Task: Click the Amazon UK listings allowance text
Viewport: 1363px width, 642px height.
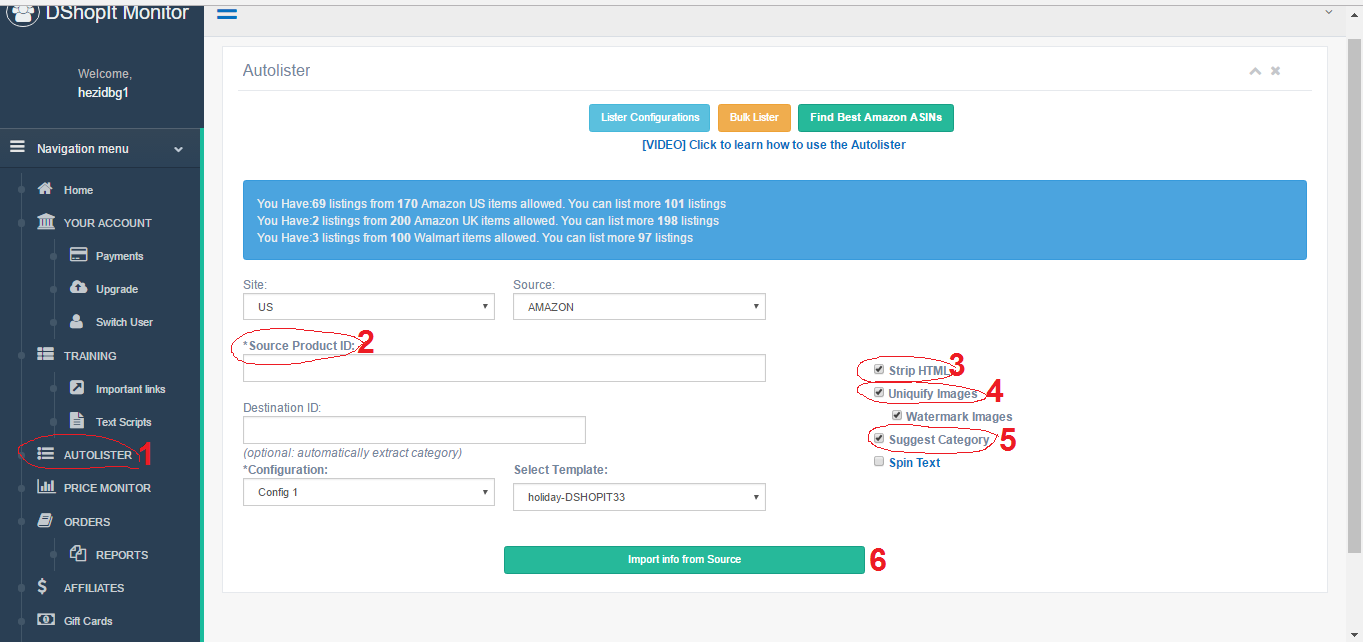Action: [x=488, y=221]
